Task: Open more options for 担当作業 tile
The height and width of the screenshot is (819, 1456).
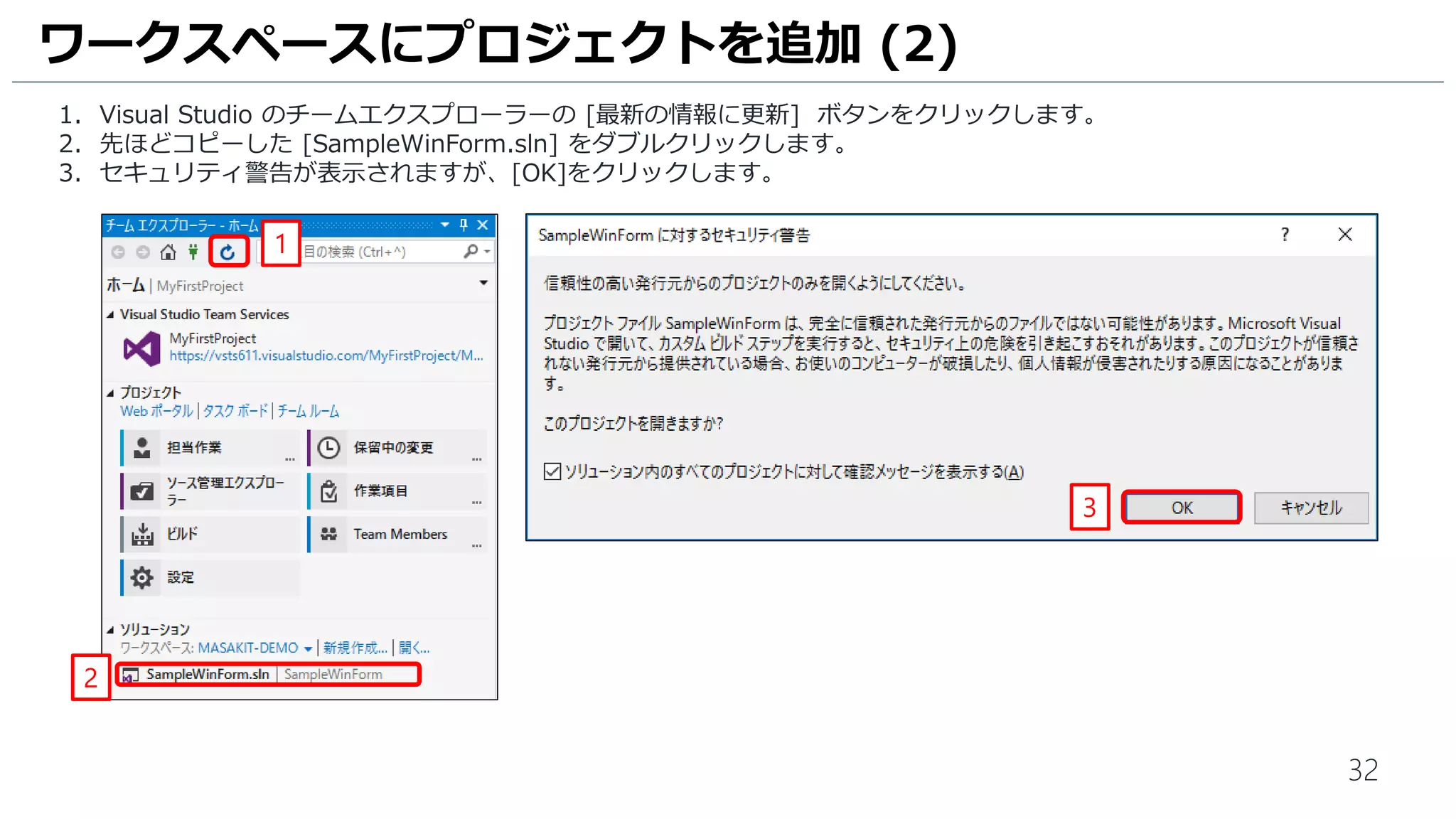Action: pyautogui.click(x=290, y=459)
